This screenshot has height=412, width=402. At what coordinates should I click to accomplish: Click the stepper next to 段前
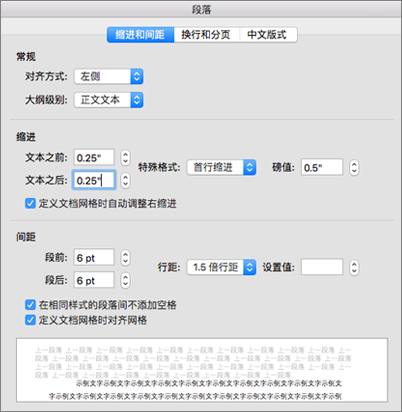(125, 258)
